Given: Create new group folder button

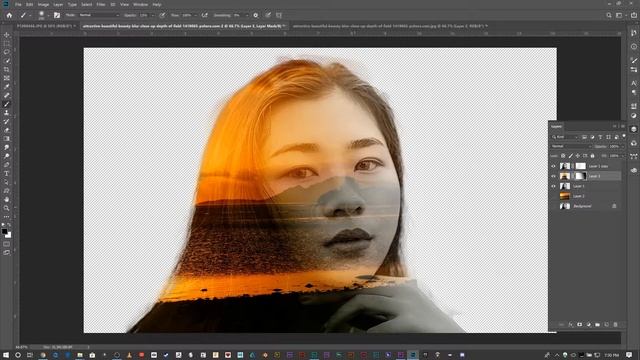Looking at the screenshot, I should point(597,324).
